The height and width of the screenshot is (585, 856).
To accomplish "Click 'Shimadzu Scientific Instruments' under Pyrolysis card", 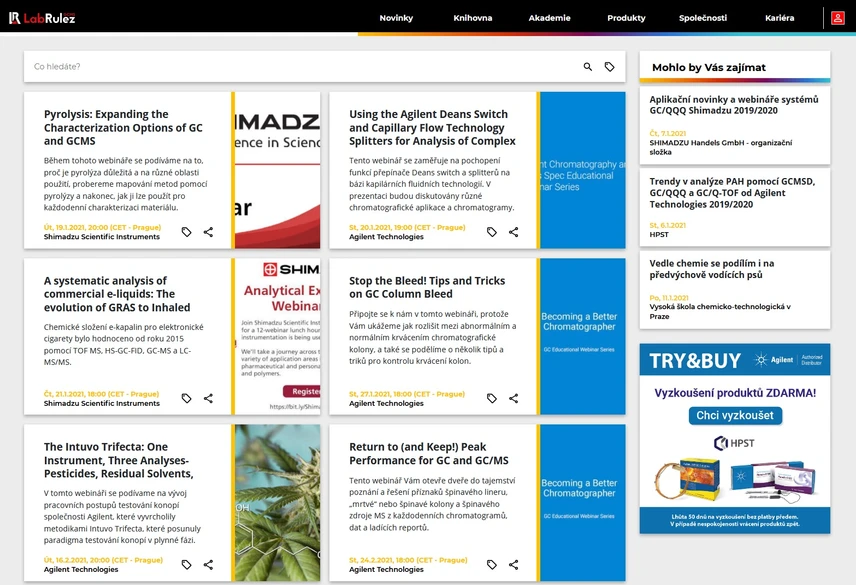I will 102,237.
